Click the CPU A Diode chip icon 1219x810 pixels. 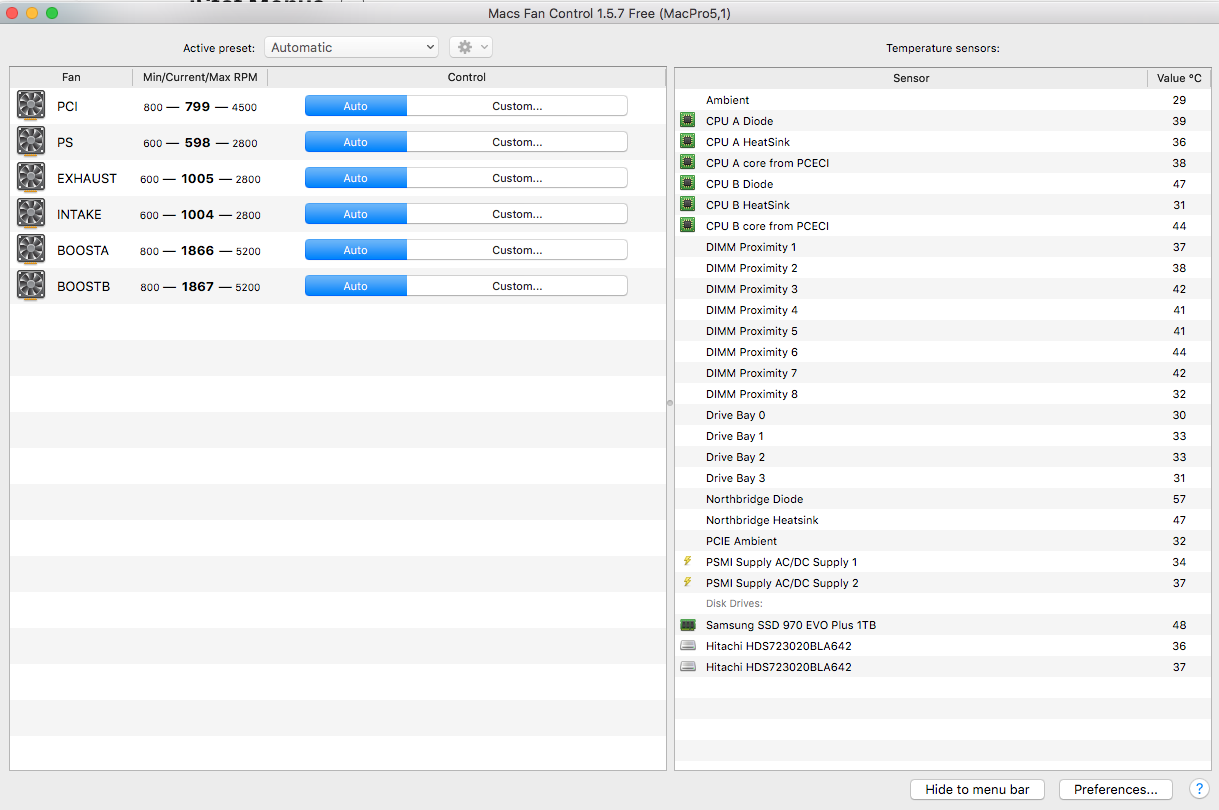(687, 120)
